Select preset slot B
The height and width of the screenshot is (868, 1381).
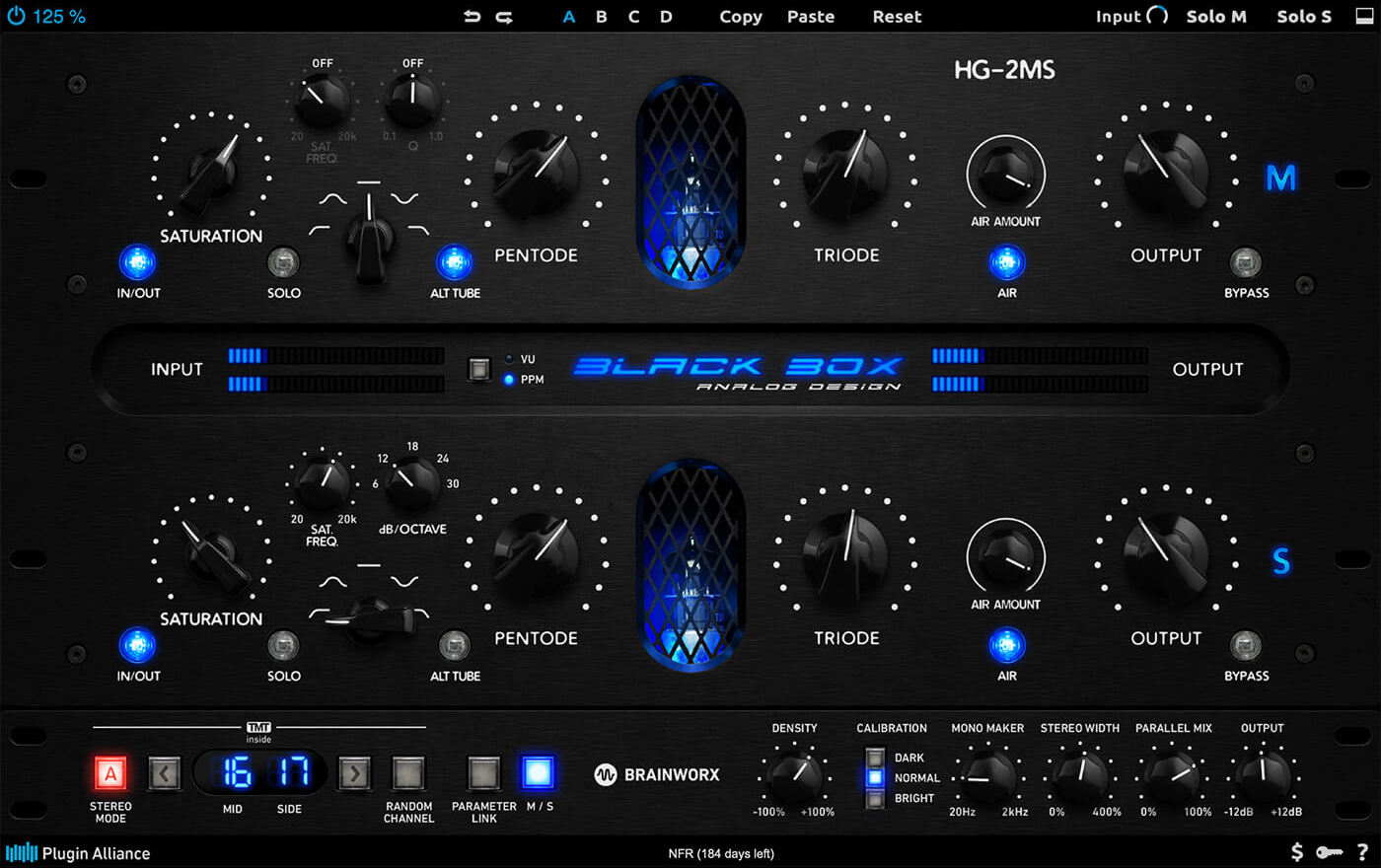coord(601,17)
